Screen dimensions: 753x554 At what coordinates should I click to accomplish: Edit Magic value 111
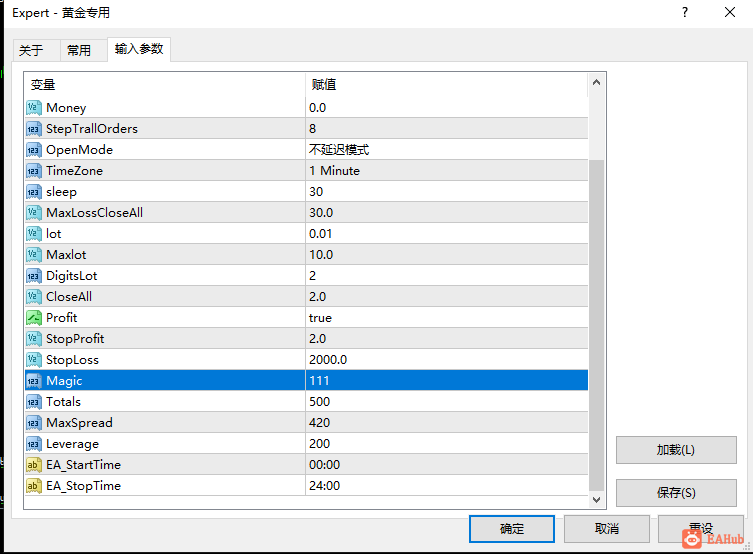coord(447,381)
